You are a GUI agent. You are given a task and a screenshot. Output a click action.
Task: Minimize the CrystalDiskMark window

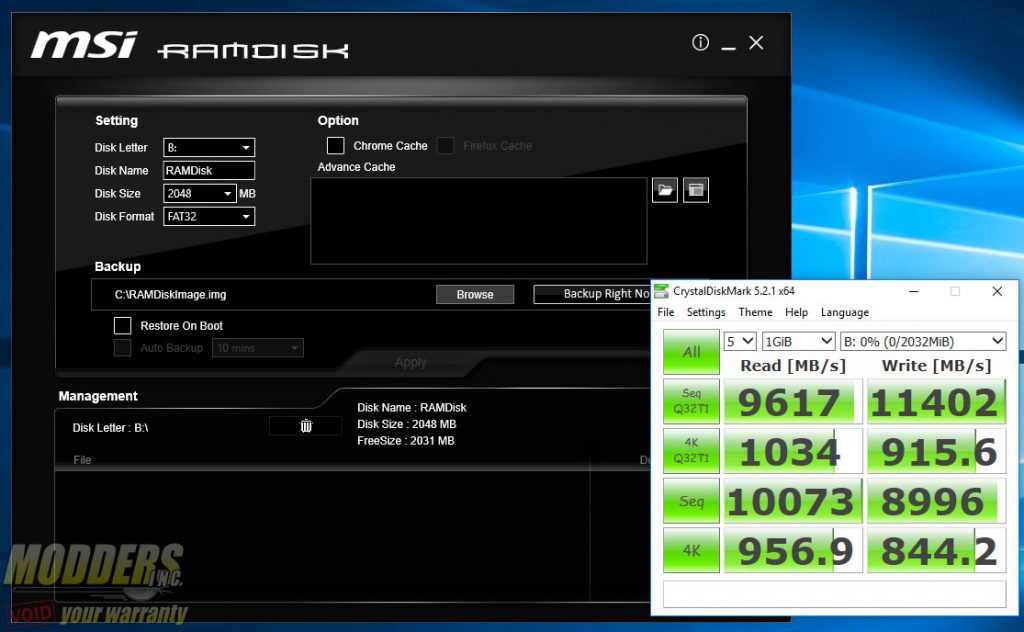point(914,291)
